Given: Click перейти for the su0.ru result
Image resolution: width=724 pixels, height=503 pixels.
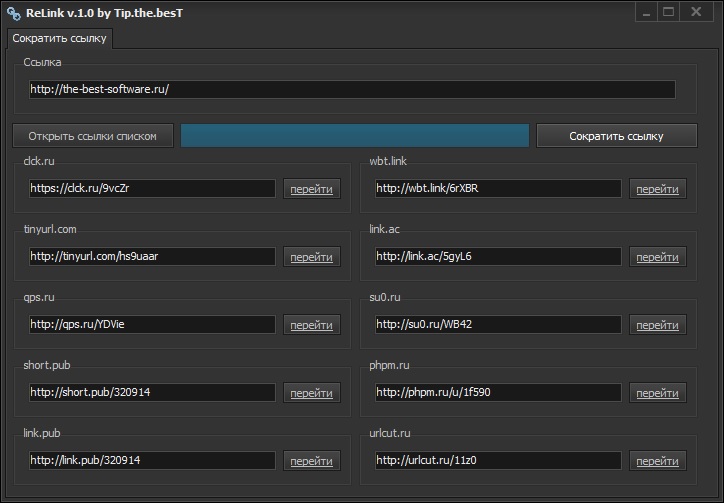Looking at the screenshot, I should (657, 325).
